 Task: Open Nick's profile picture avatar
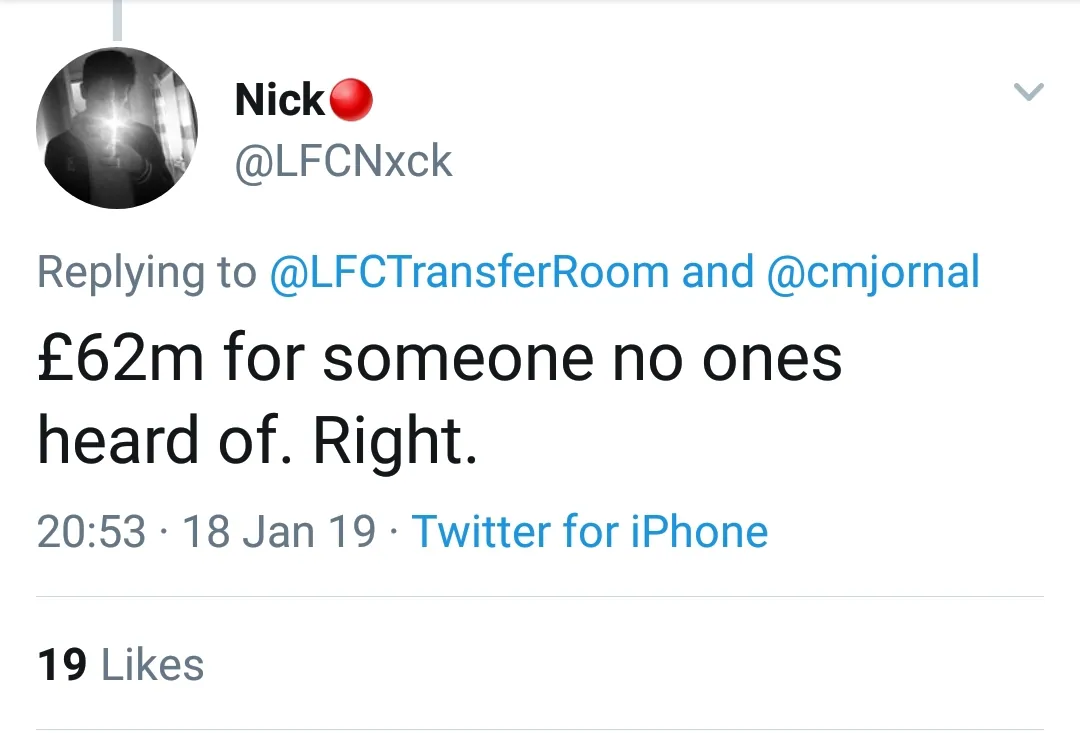[x=117, y=128]
